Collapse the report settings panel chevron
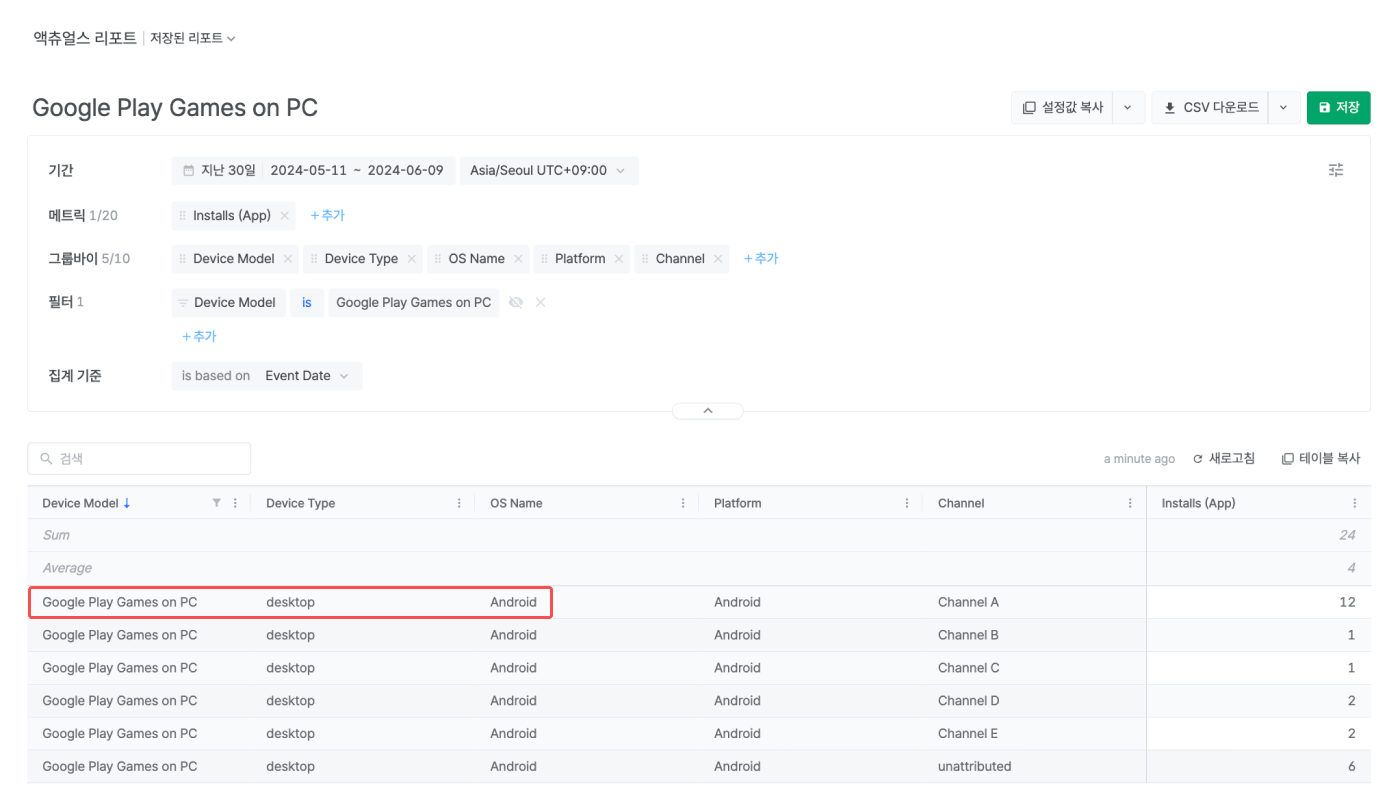This screenshot has height=800, width=1400. (708, 411)
